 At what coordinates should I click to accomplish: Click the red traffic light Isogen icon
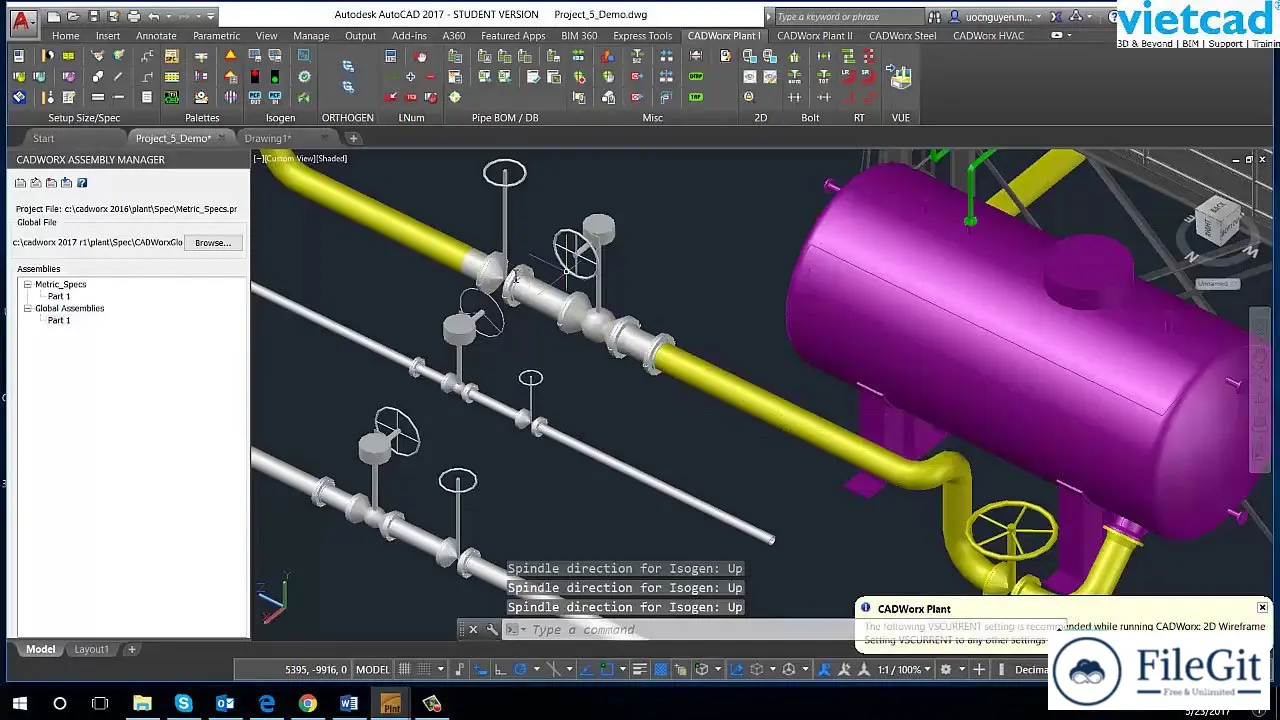coord(255,76)
